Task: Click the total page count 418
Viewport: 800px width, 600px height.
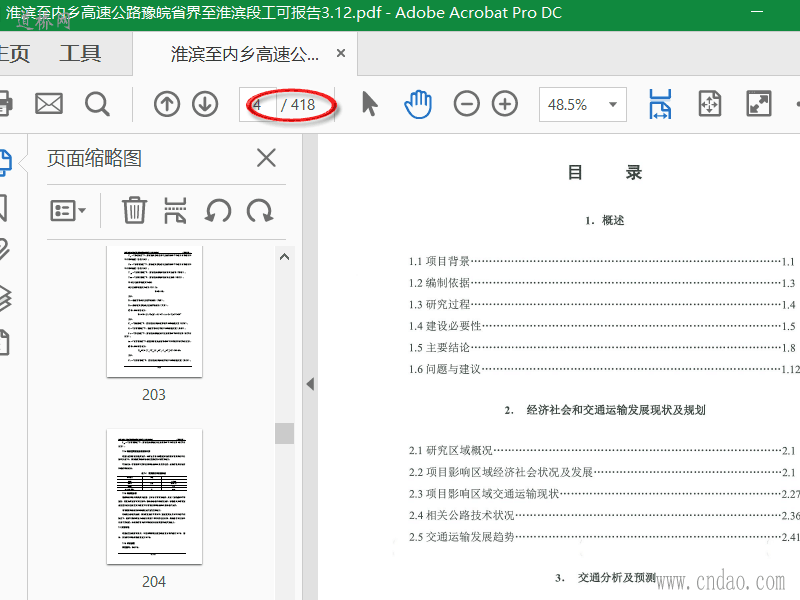Action: (x=303, y=105)
